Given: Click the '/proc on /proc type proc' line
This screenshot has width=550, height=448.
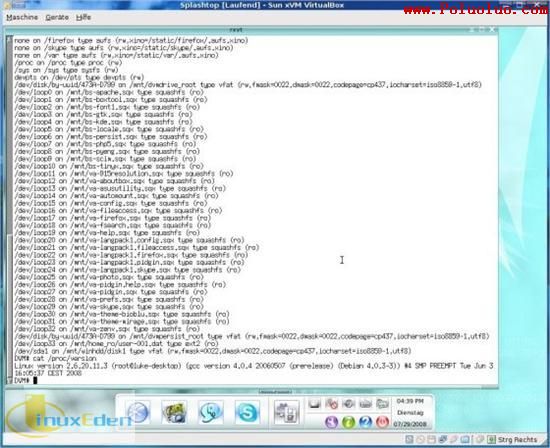Looking at the screenshot, I should [68, 62].
